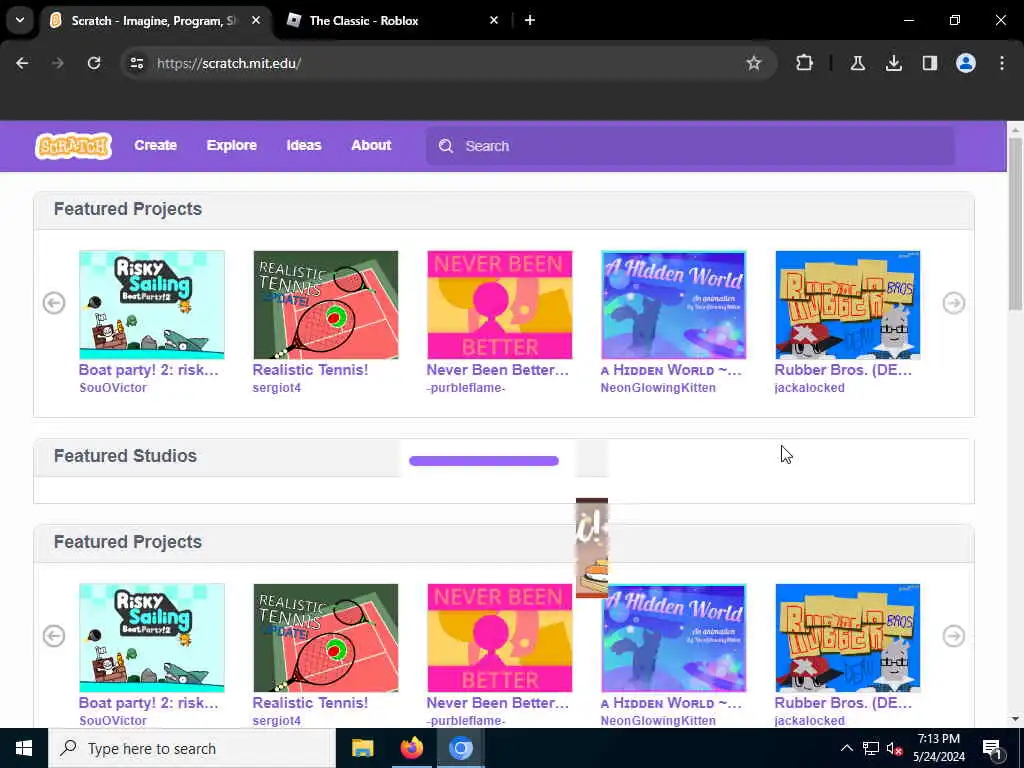The height and width of the screenshot is (768, 1024).
Task: Open top Risky Sailing thumbnail
Action: 152,305
